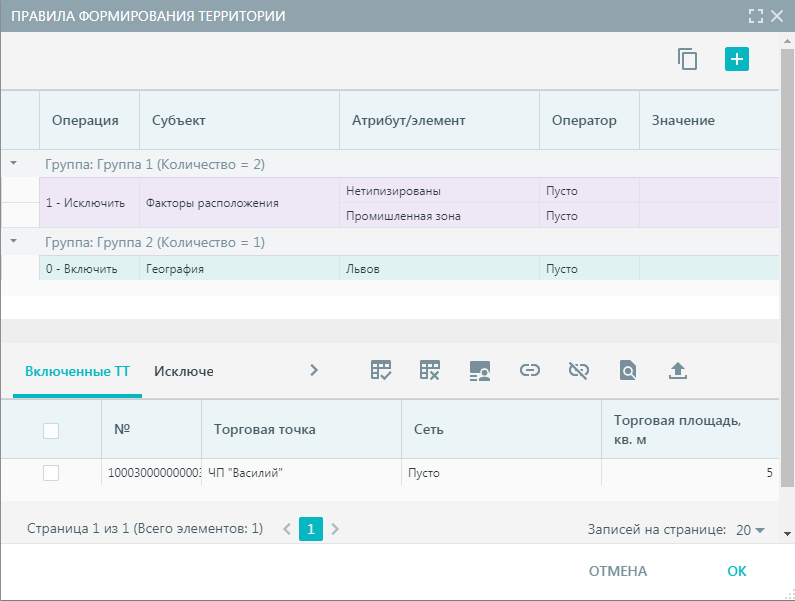Click the link chain icon

tap(529, 370)
